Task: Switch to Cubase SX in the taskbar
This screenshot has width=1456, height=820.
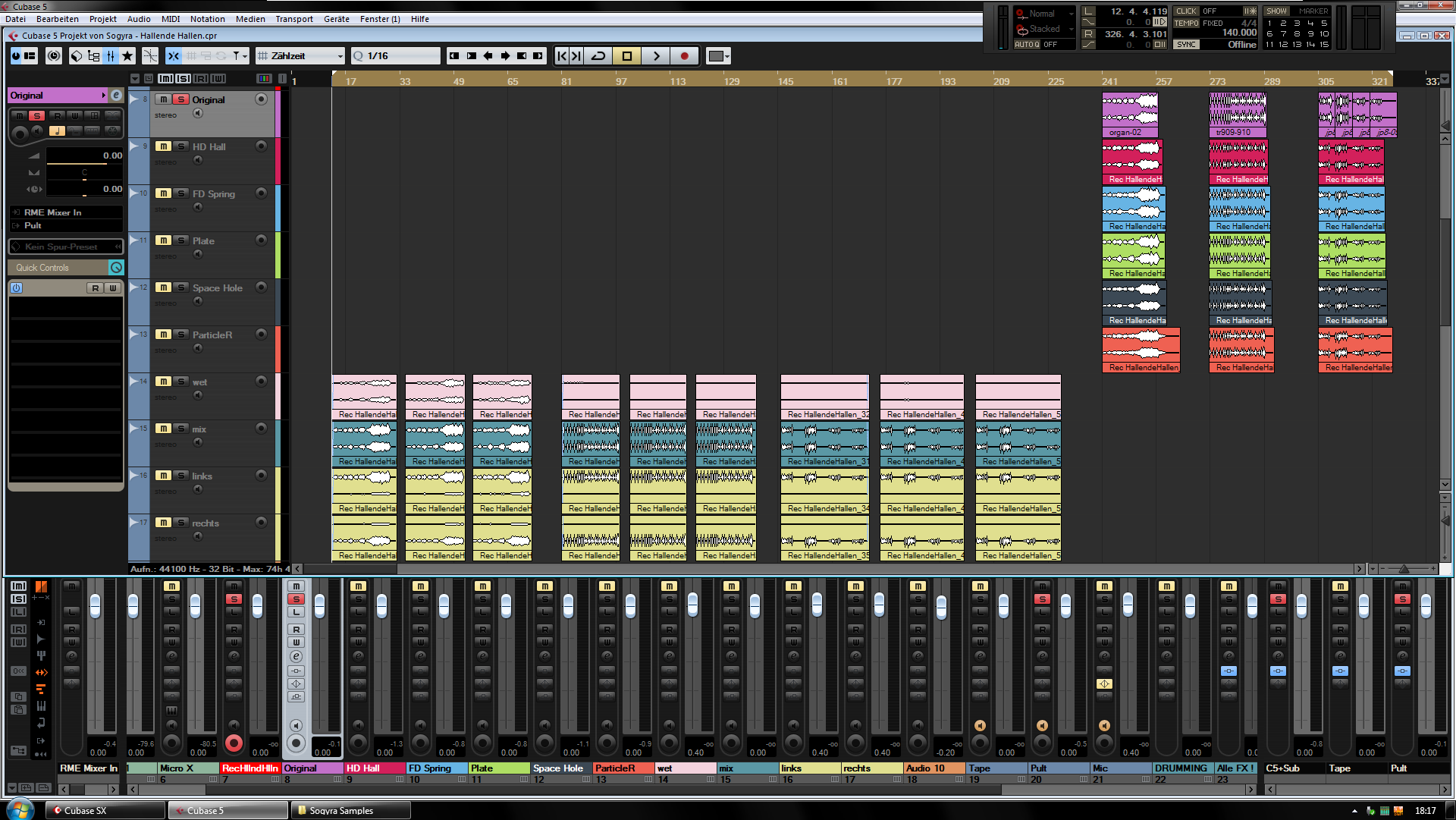Action: (x=105, y=810)
